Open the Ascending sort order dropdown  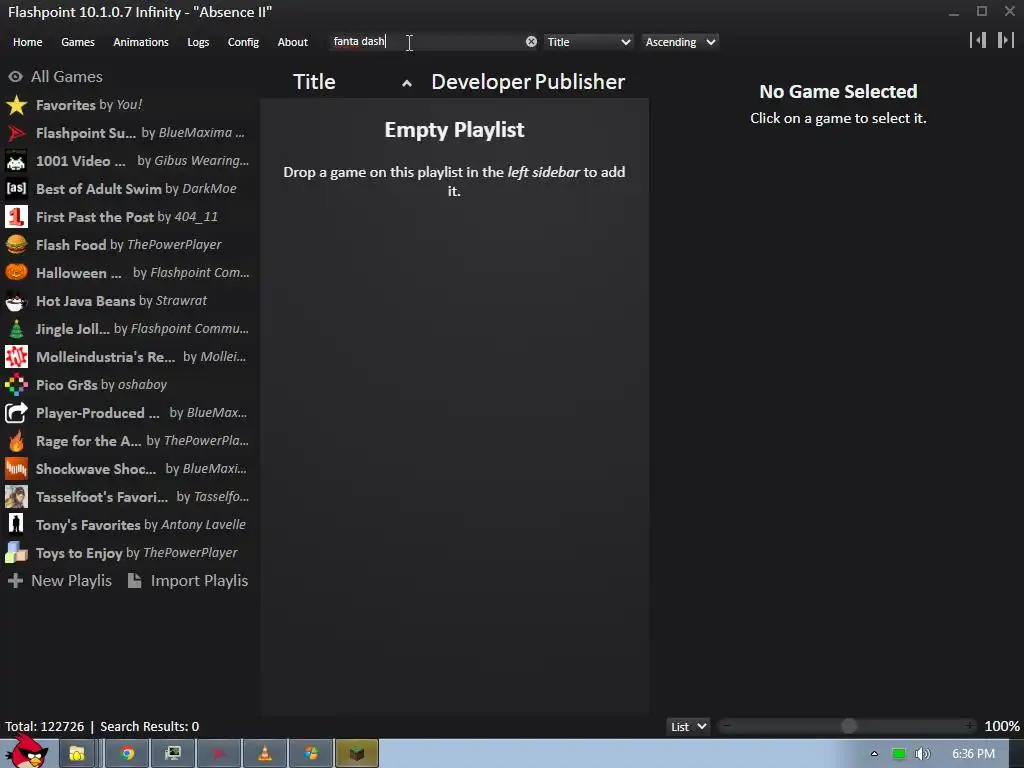tap(680, 42)
